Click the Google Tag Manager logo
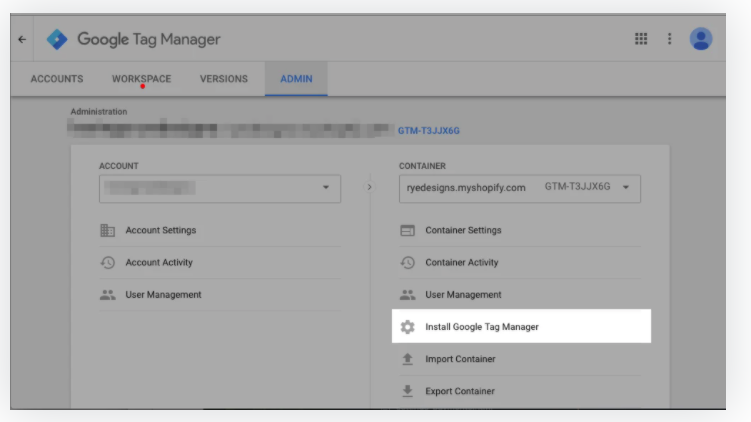Screen dimensions: 751x422 click(57, 39)
